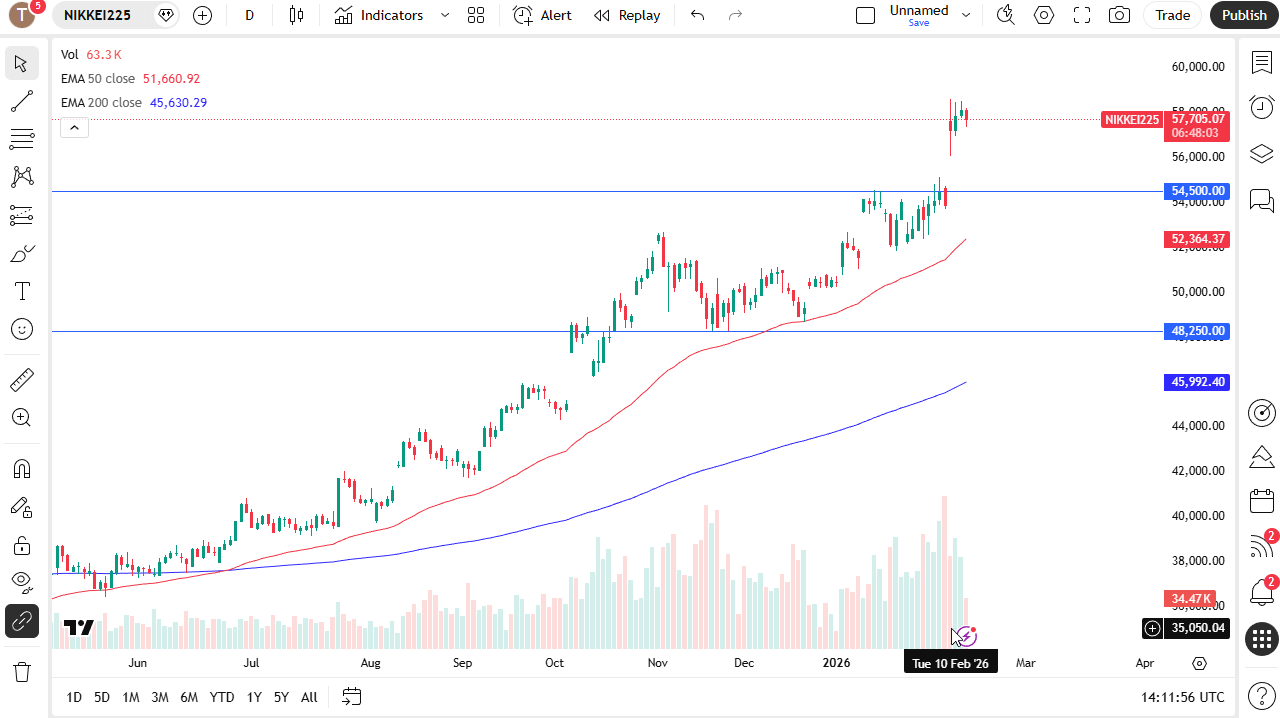Select the text annotation tool
The image size is (1280, 718).
pos(22,291)
